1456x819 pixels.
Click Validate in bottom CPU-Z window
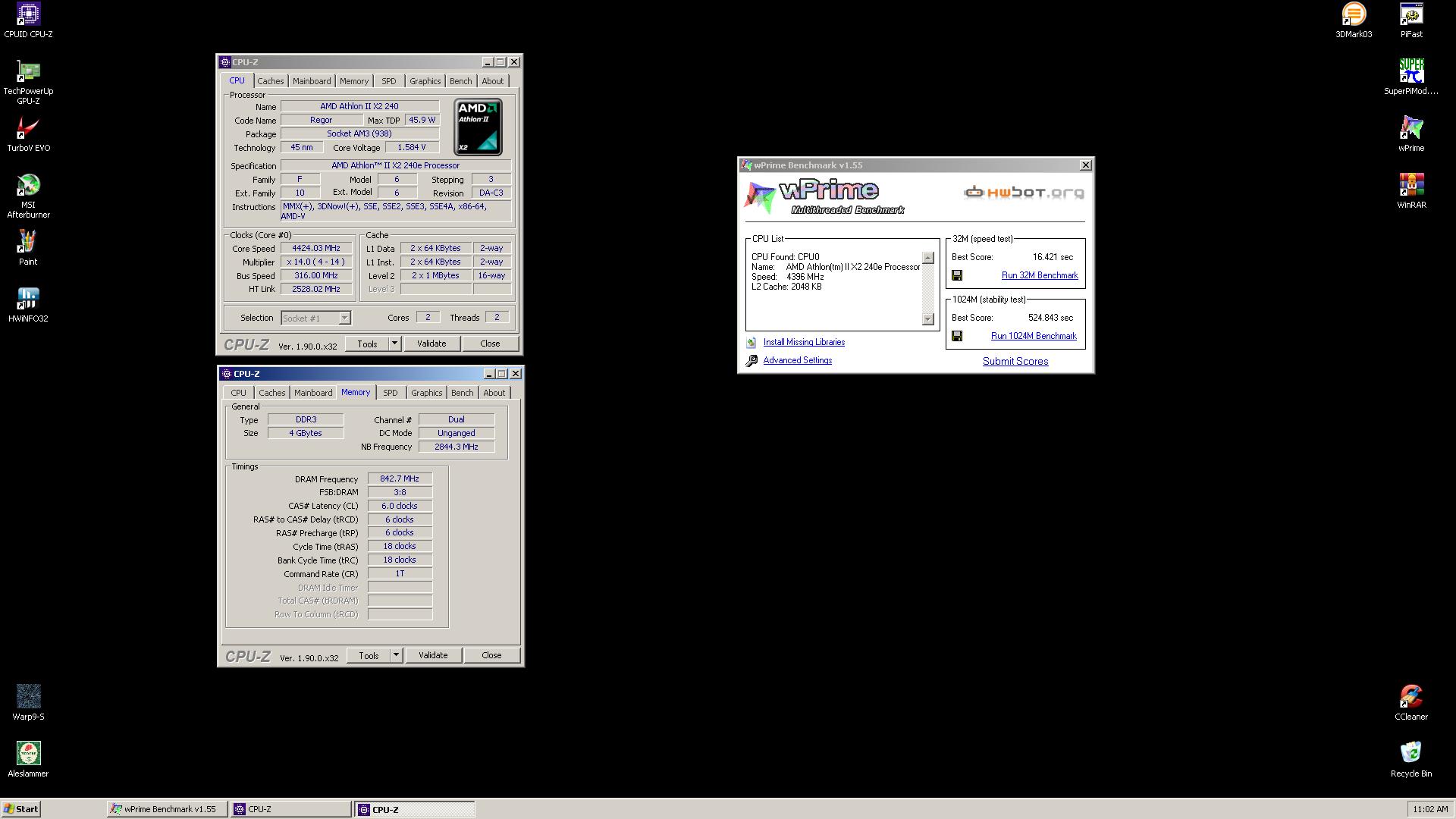[x=433, y=655]
